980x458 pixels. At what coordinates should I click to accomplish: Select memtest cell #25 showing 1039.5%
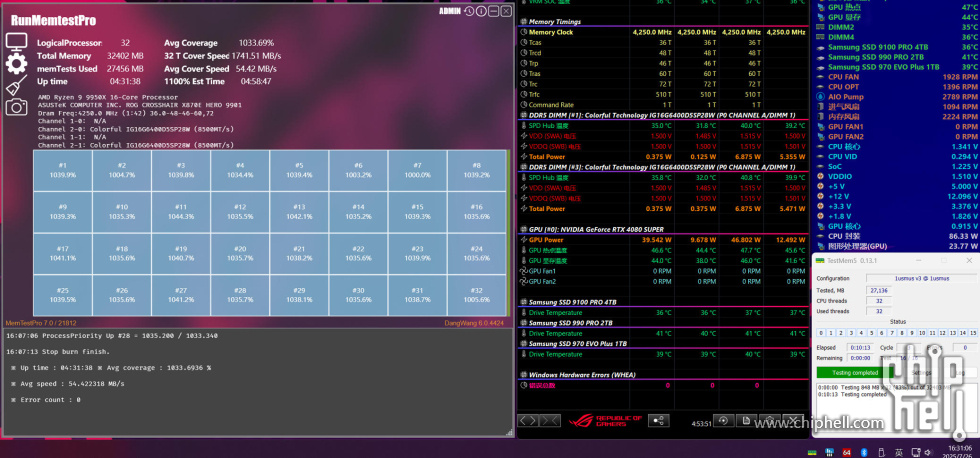pos(62,295)
